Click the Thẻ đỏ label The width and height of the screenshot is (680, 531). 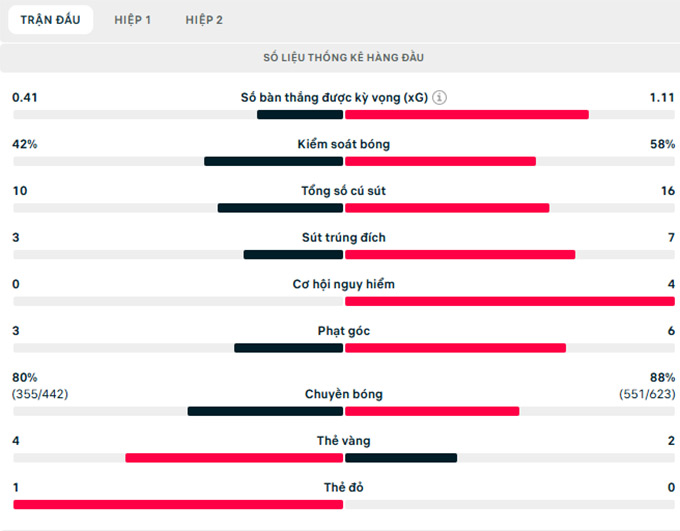[344, 488]
